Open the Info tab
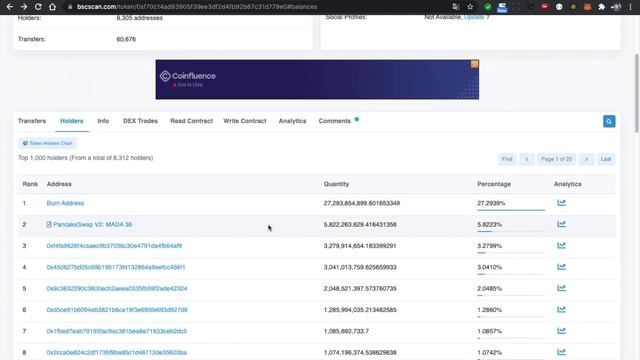 (x=103, y=121)
